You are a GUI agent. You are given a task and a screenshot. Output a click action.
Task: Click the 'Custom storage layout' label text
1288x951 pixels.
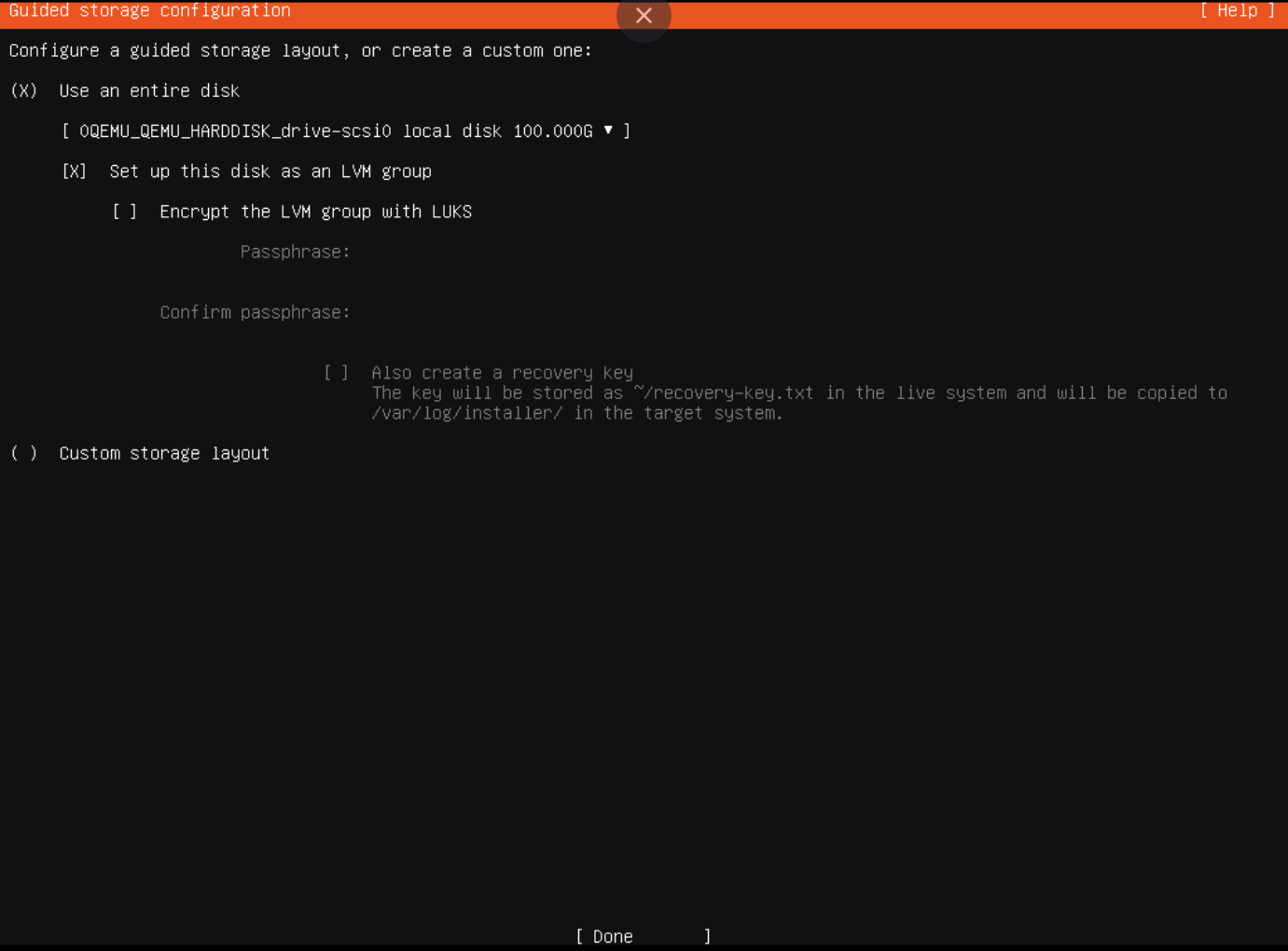(164, 453)
